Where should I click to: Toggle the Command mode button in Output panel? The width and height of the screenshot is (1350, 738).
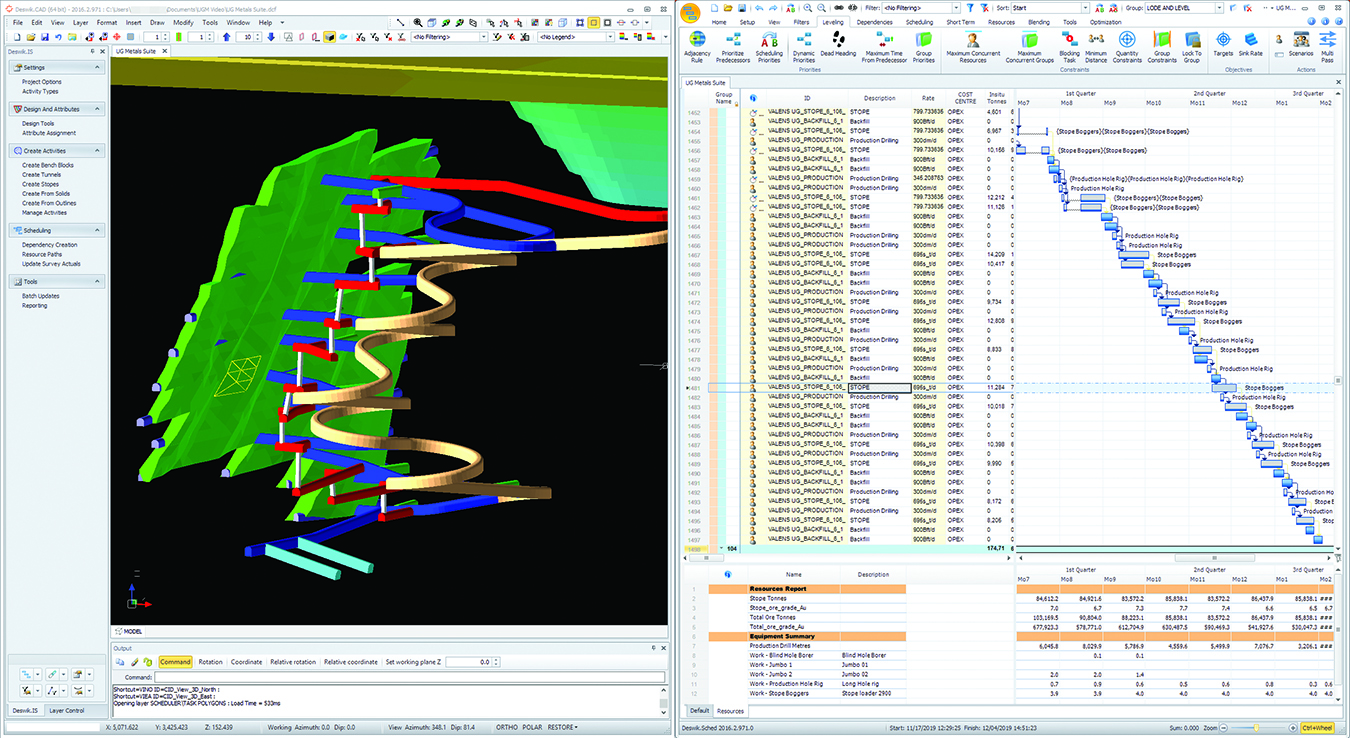[x=175, y=662]
